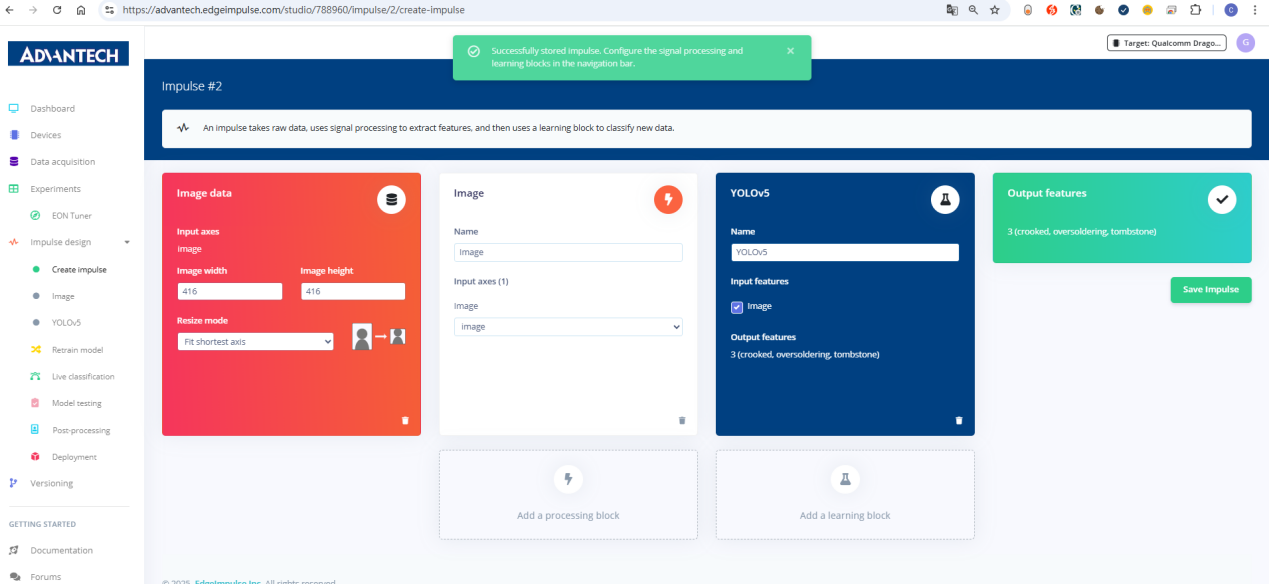This screenshot has width=1269, height=584.
Task: Open Chrome three-dot menu
Action: point(1255,9)
